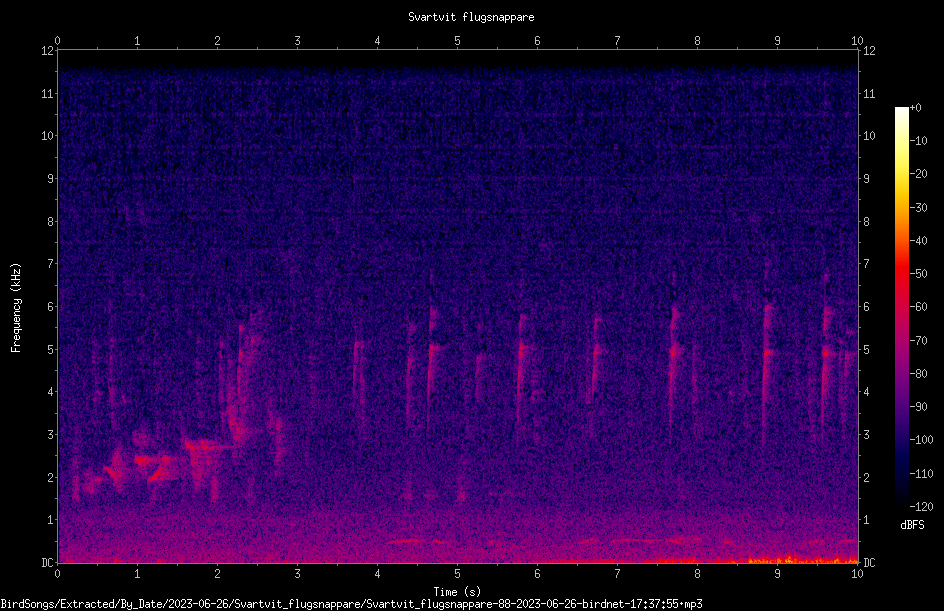The image size is (944, 611).
Task: Click '3' on the lower time axis
Action: click(x=297, y=574)
